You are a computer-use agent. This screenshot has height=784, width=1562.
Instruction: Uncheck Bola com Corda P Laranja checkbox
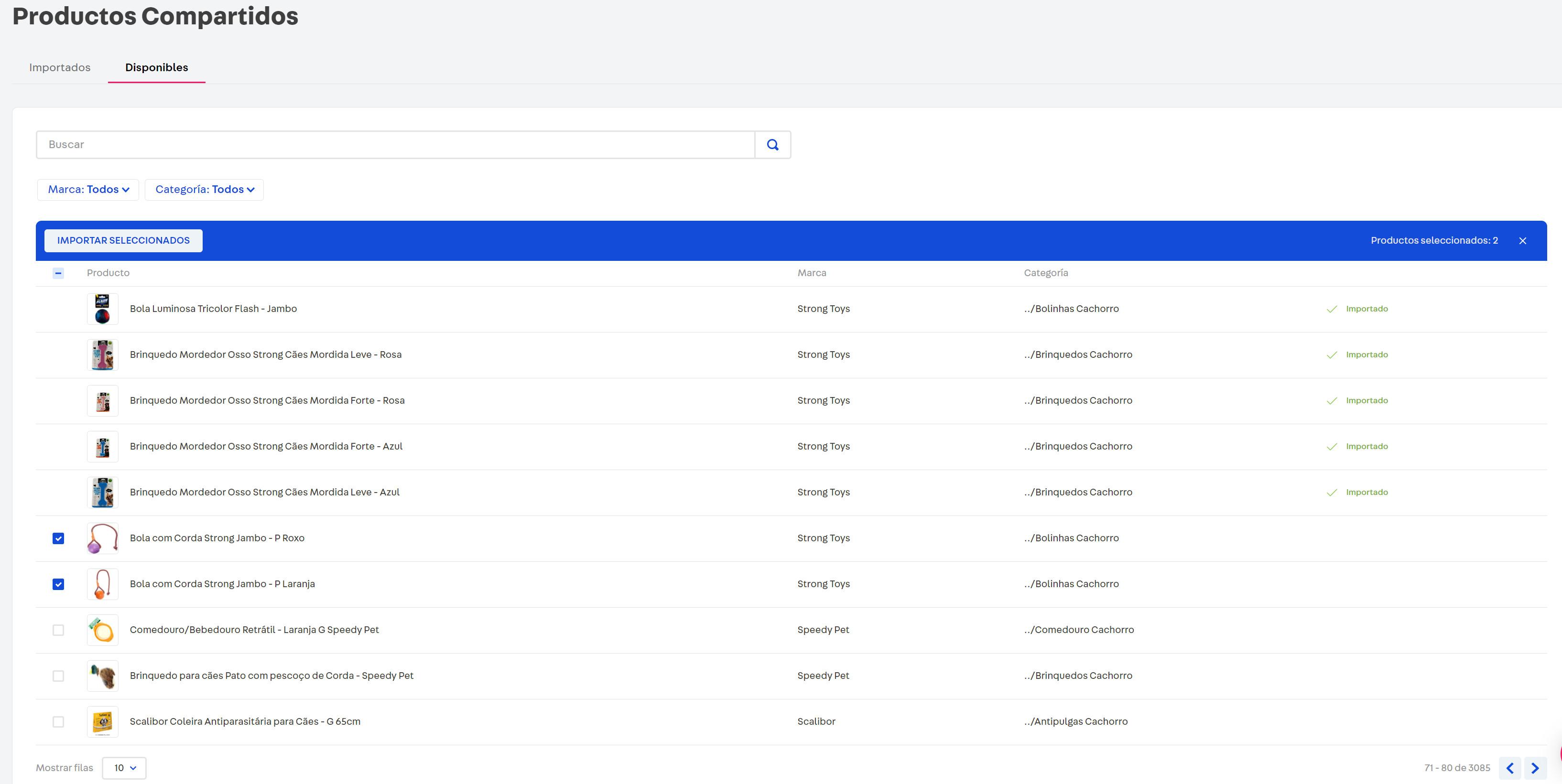pos(58,584)
